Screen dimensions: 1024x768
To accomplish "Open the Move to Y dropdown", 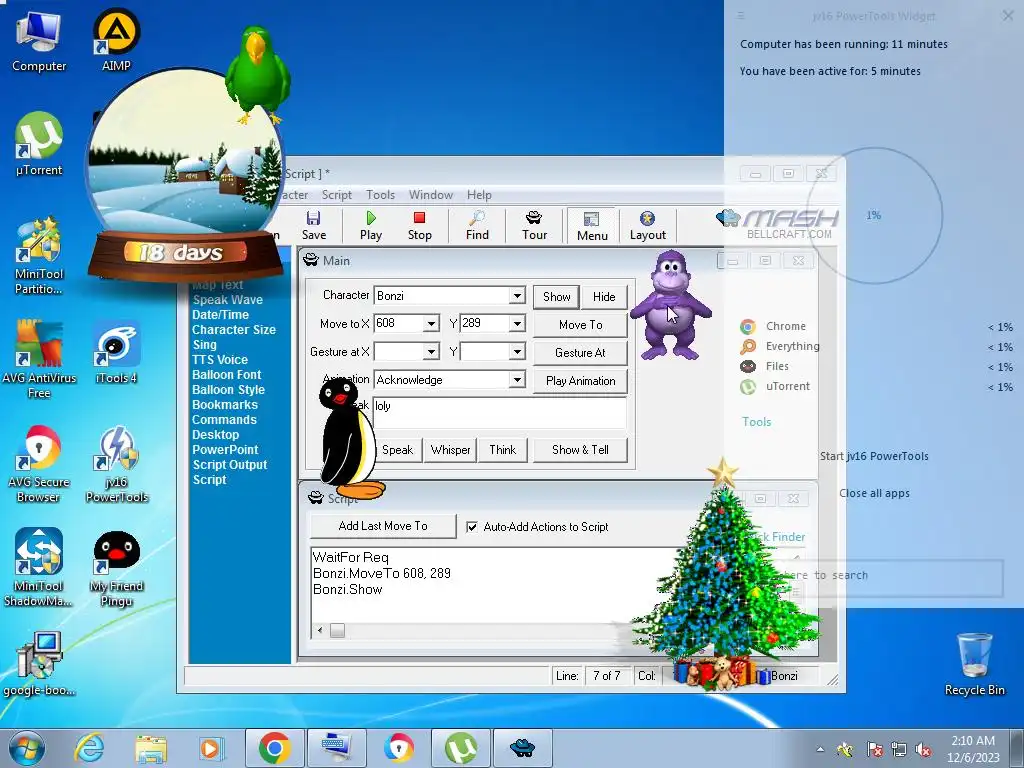I will pyautogui.click(x=517, y=324).
